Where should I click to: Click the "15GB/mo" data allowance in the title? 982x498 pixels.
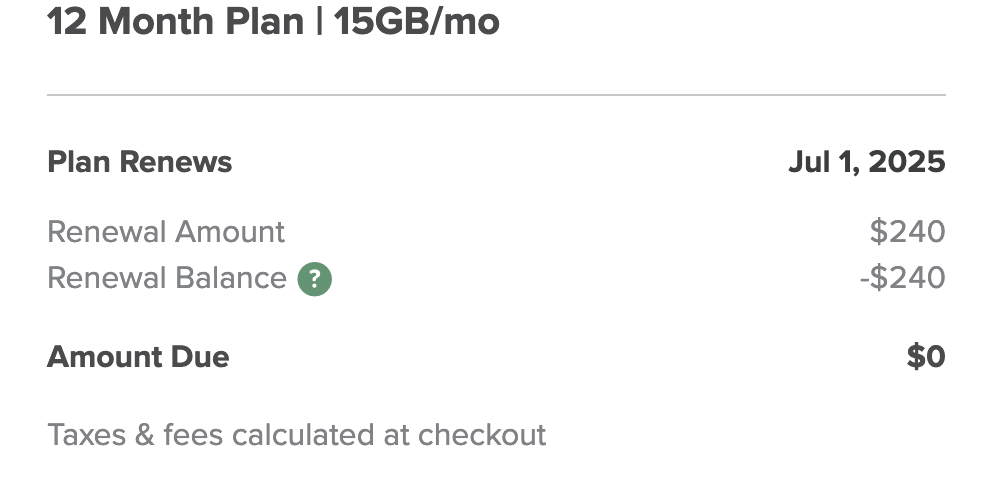click(x=416, y=21)
